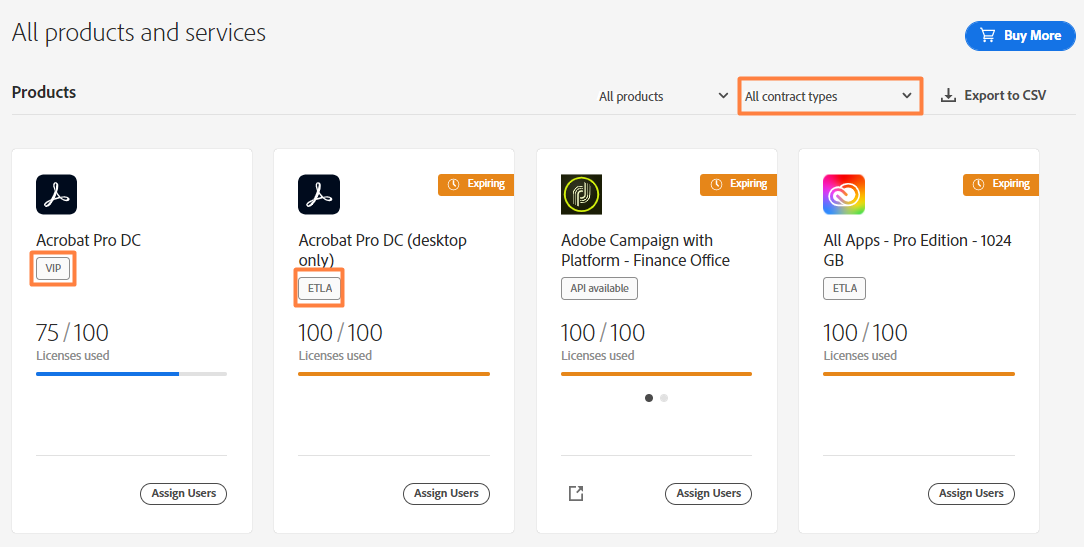This screenshot has height=547, width=1084.
Task: Click the Adobe Campaign product icon
Action: click(581, 194)
